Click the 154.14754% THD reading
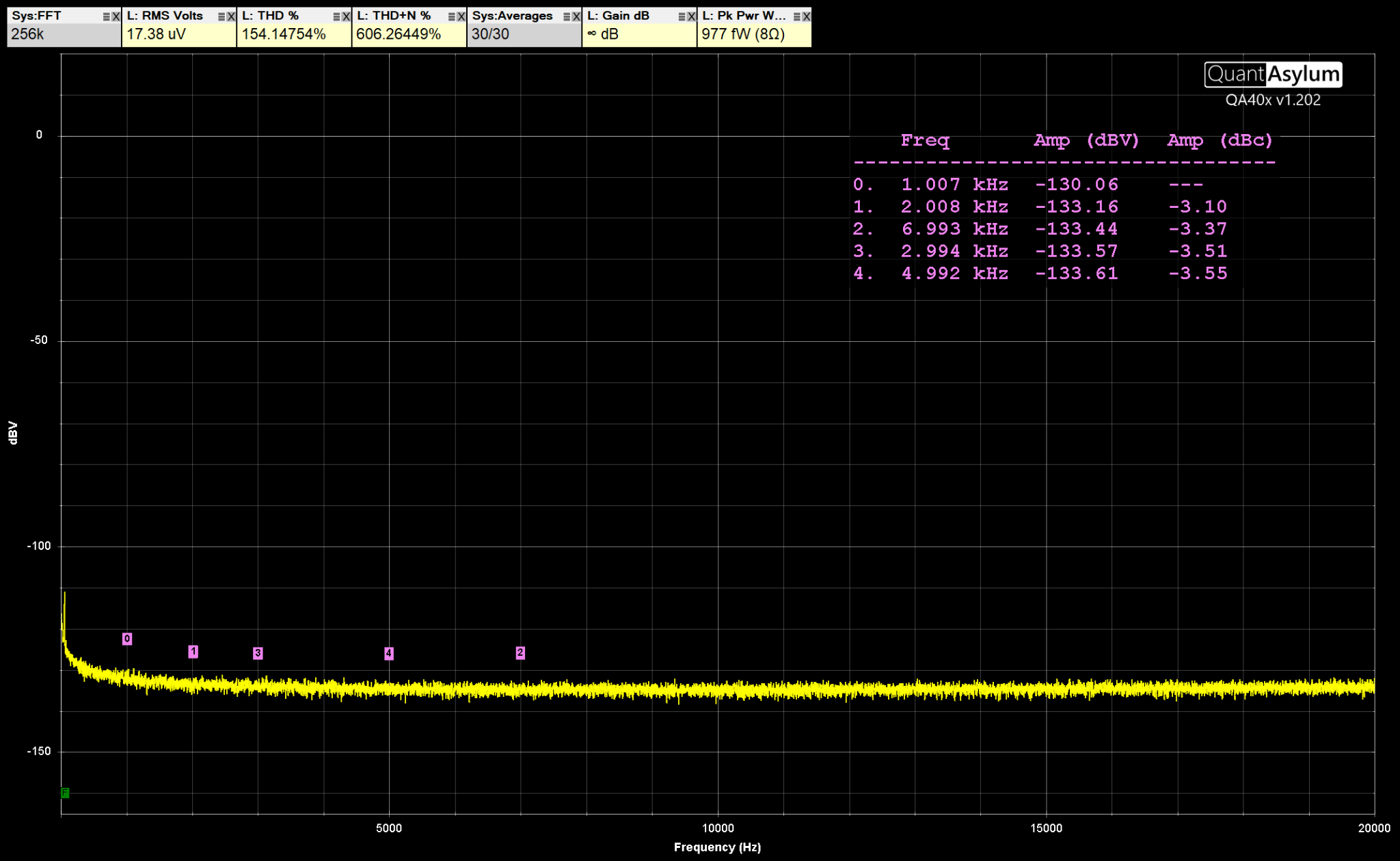Image resolution: width=1400 pixels, height=861 pixels. point(284,34)
